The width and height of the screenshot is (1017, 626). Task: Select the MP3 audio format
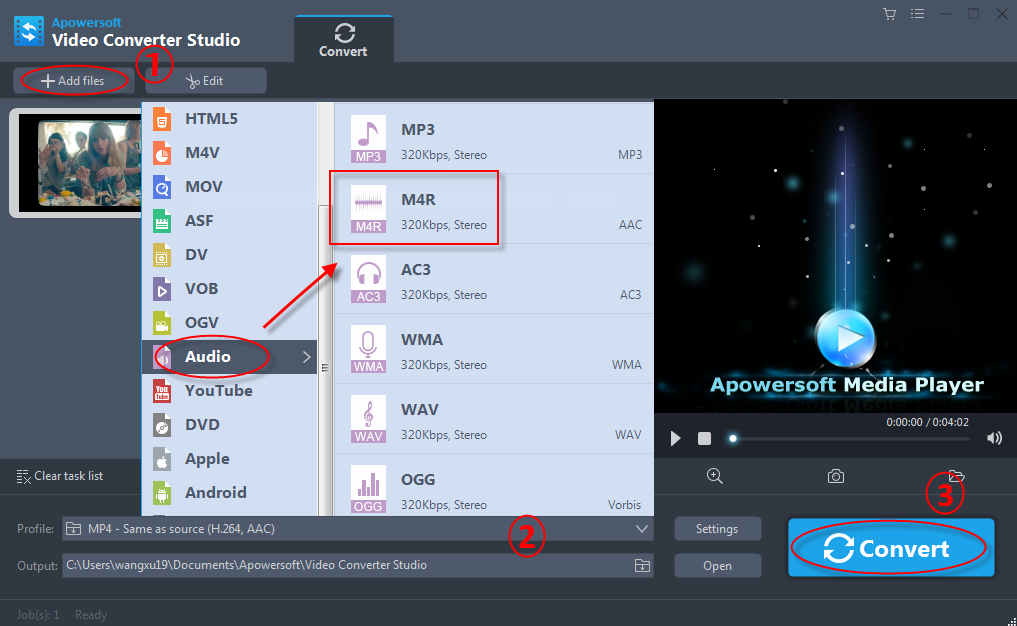(494, 140)
